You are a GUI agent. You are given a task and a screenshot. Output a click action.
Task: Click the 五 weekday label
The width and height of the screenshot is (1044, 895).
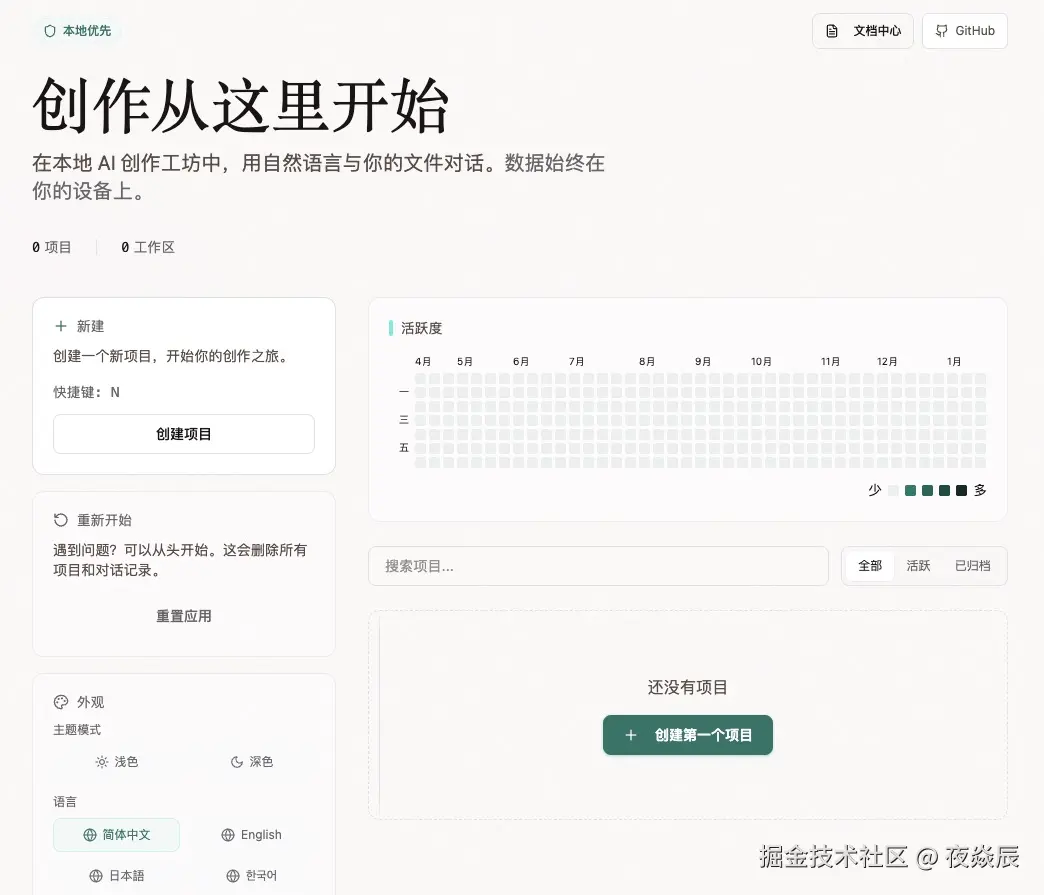pos(403,448)
